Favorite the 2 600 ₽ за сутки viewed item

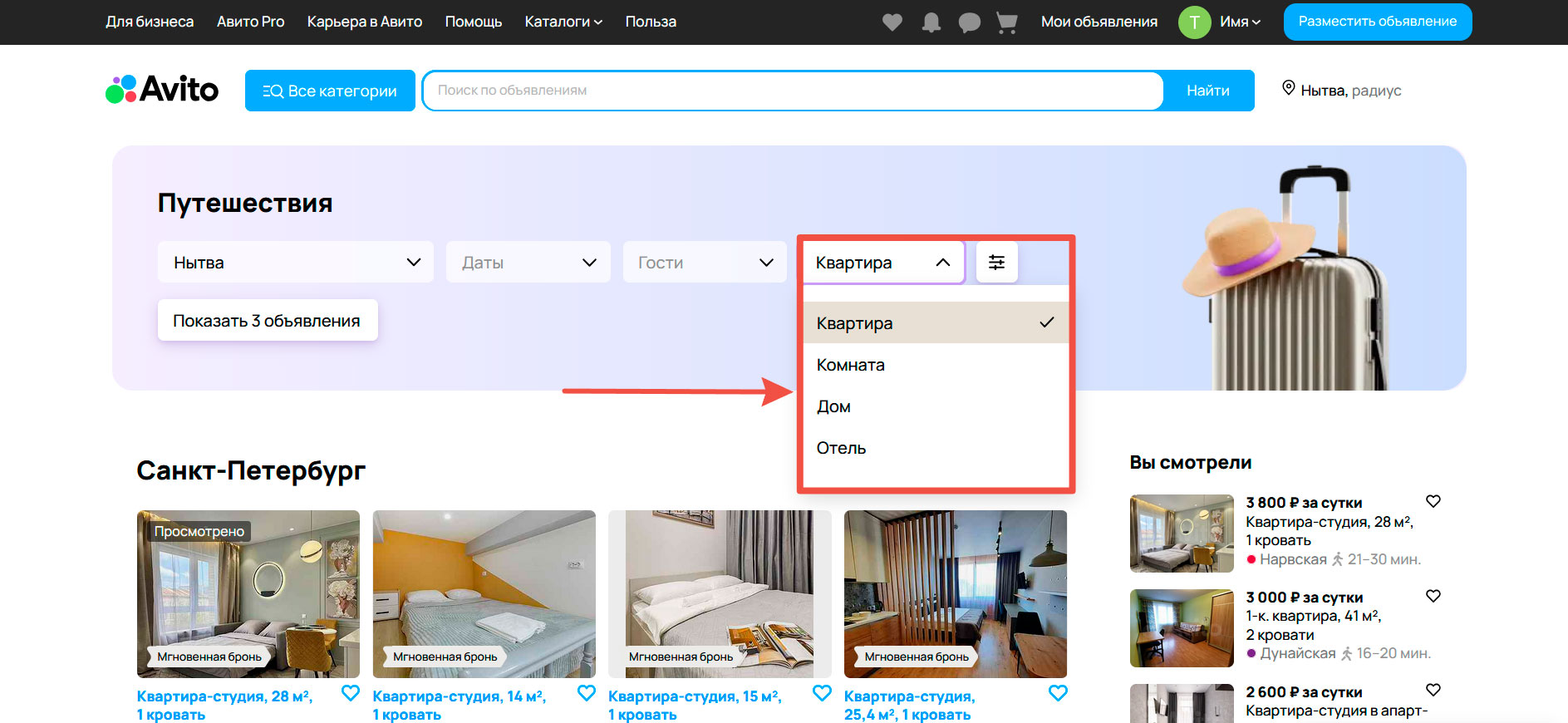coord(1433,690)
